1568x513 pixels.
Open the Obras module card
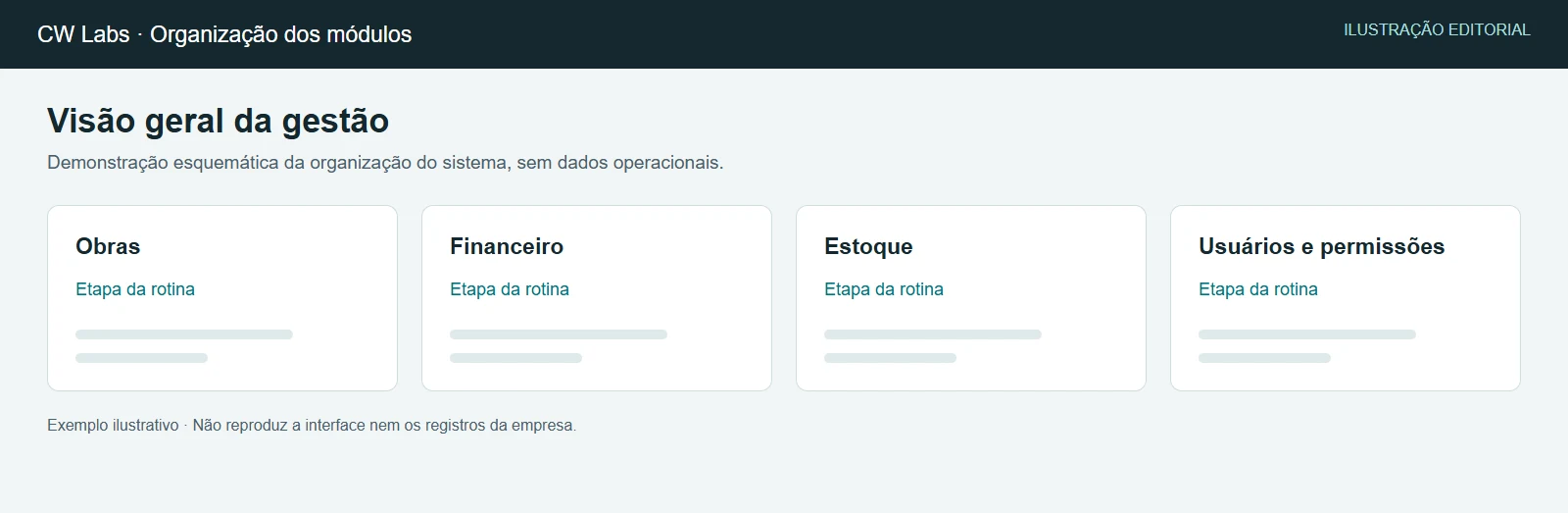(x=222, y=298)
